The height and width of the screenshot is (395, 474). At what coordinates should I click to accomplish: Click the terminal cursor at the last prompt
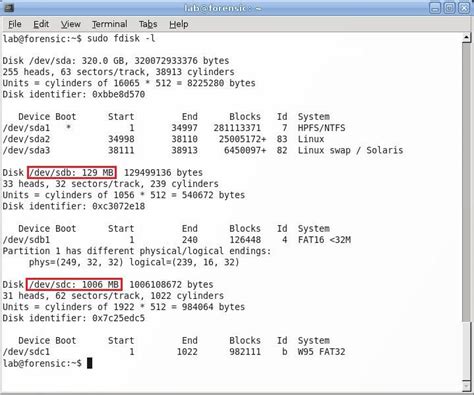[x=89, y=363]
